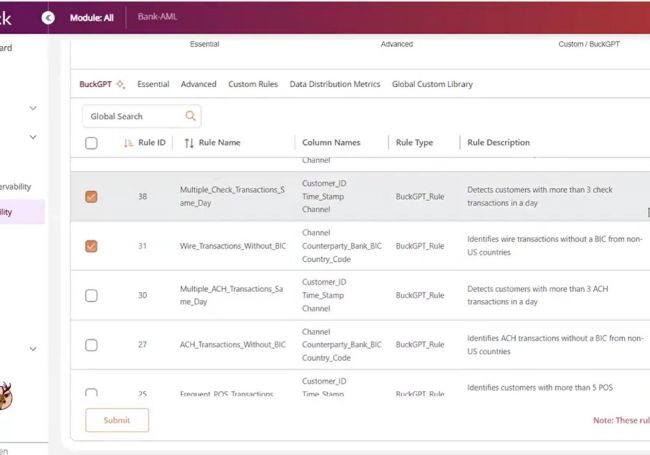This screenshot has height=455, width=650.
Task: Click Time_Stamp column name in rule 38 row
Action: click(323, 197)
